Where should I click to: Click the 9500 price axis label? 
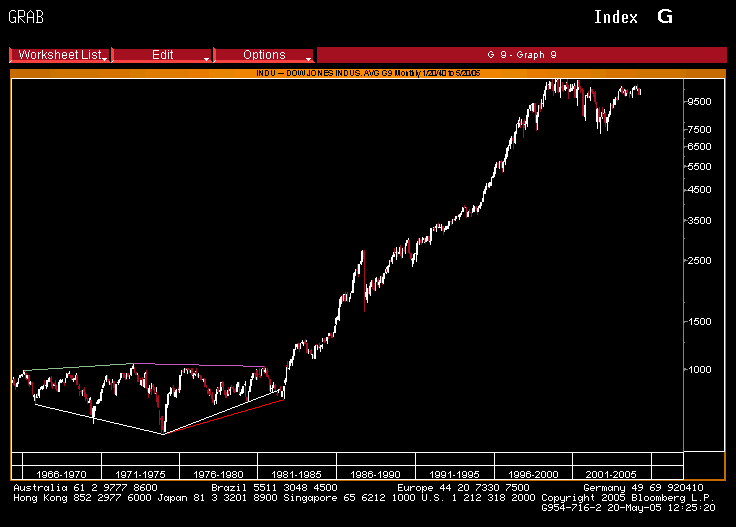point(700,101)
